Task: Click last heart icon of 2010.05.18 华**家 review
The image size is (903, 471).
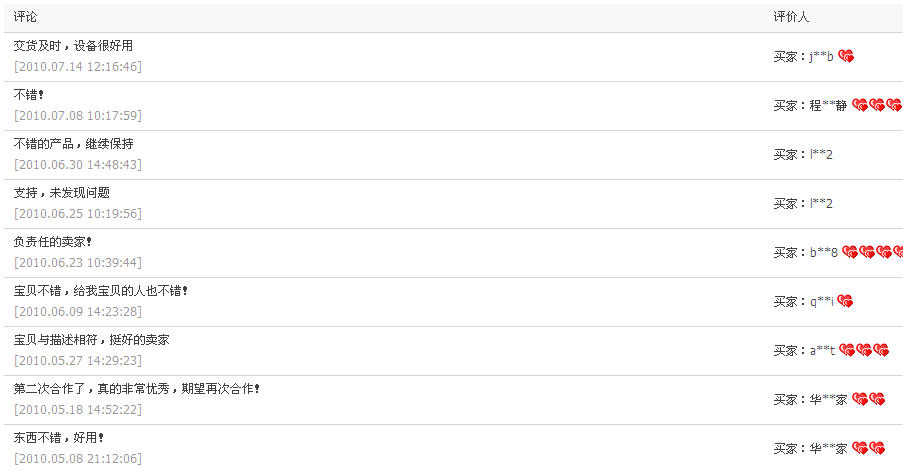Action: [x=877, y=399]
